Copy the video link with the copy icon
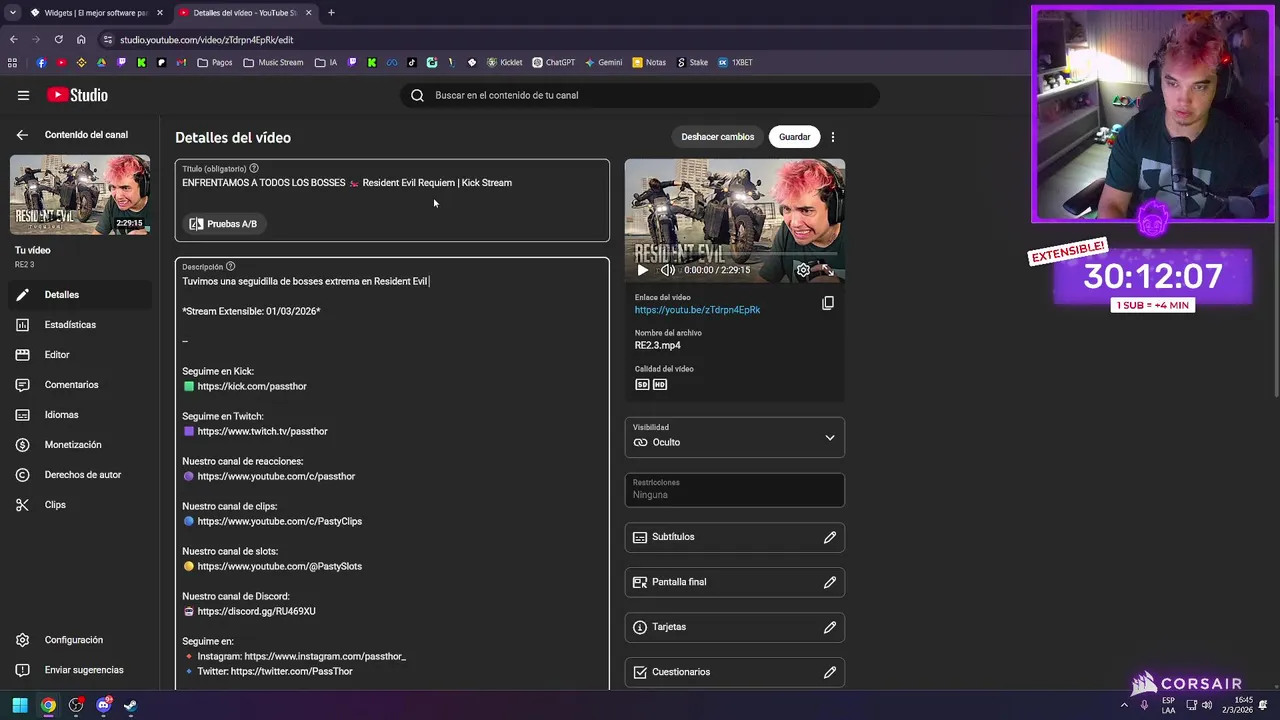 [x=828, y=303]
